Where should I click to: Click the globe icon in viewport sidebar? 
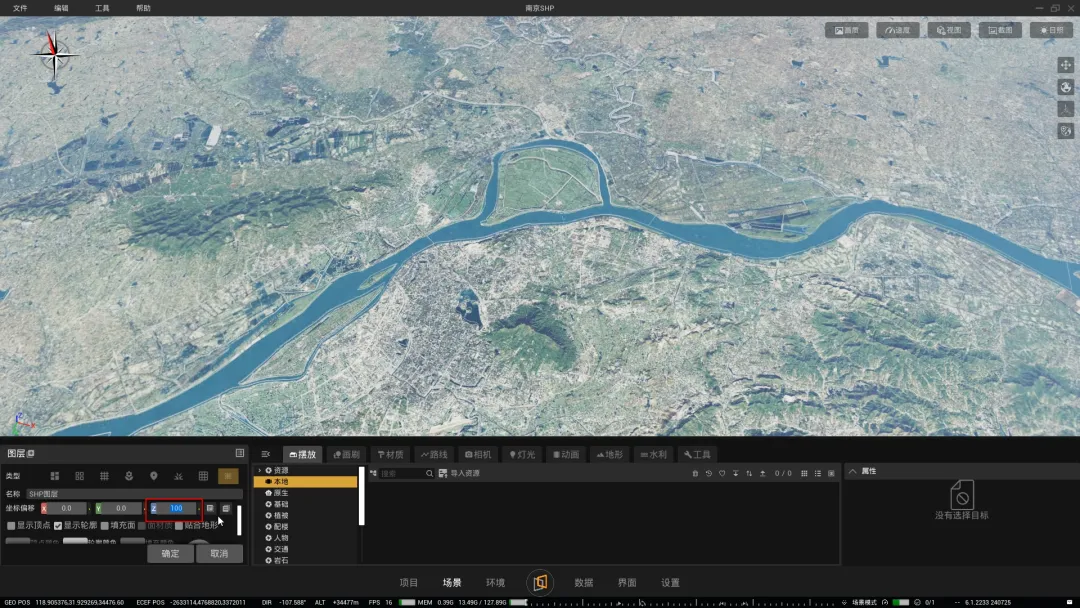(1066, 87)
